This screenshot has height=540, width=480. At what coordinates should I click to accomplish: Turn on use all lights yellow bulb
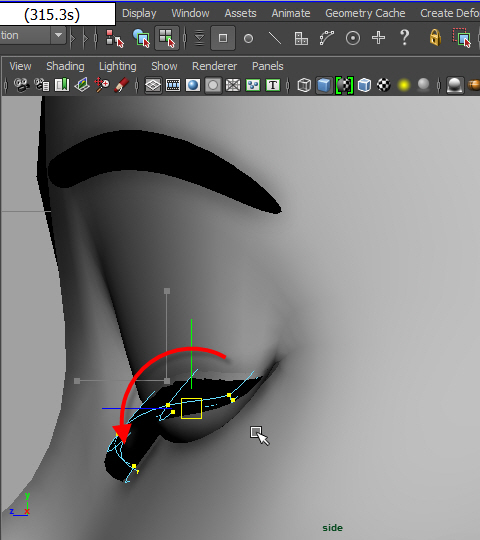[x=404, y=85]
